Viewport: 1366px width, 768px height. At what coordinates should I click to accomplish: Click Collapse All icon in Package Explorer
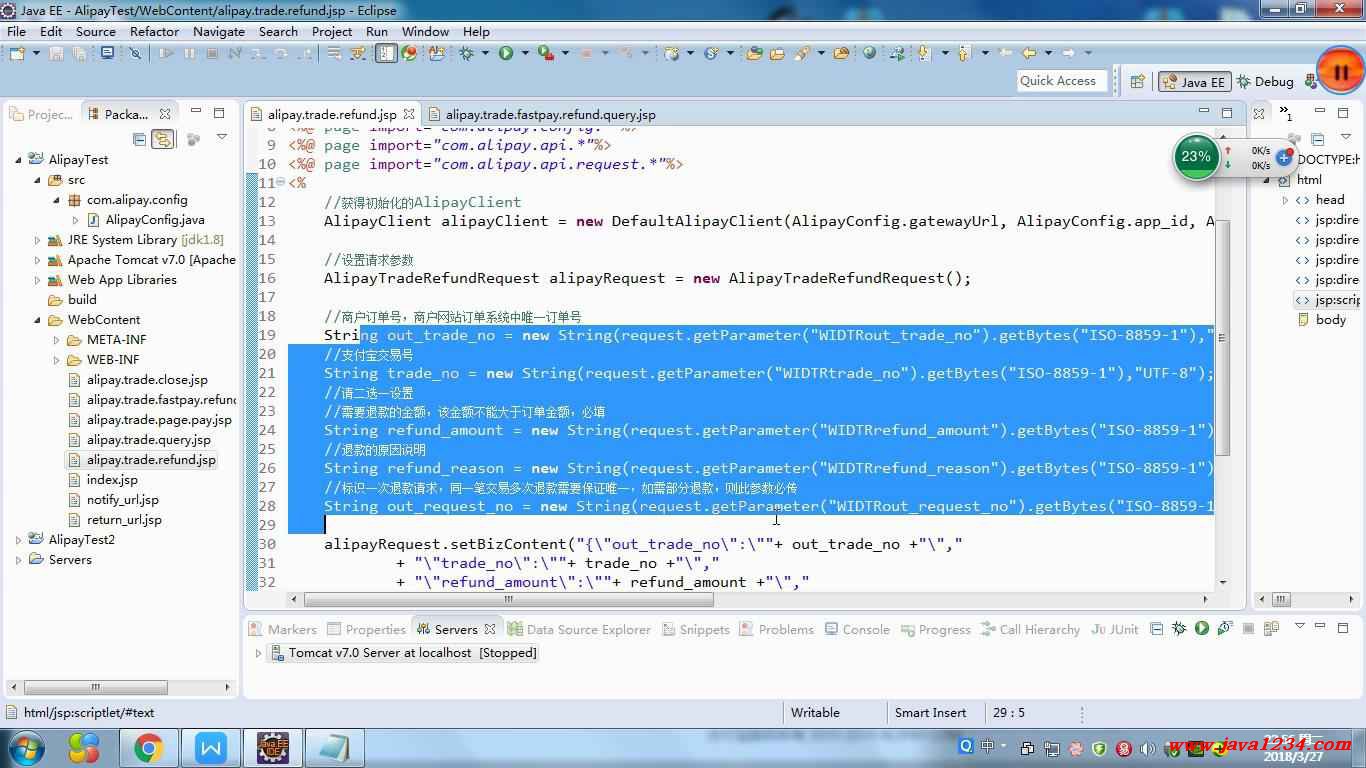(139, 139)
